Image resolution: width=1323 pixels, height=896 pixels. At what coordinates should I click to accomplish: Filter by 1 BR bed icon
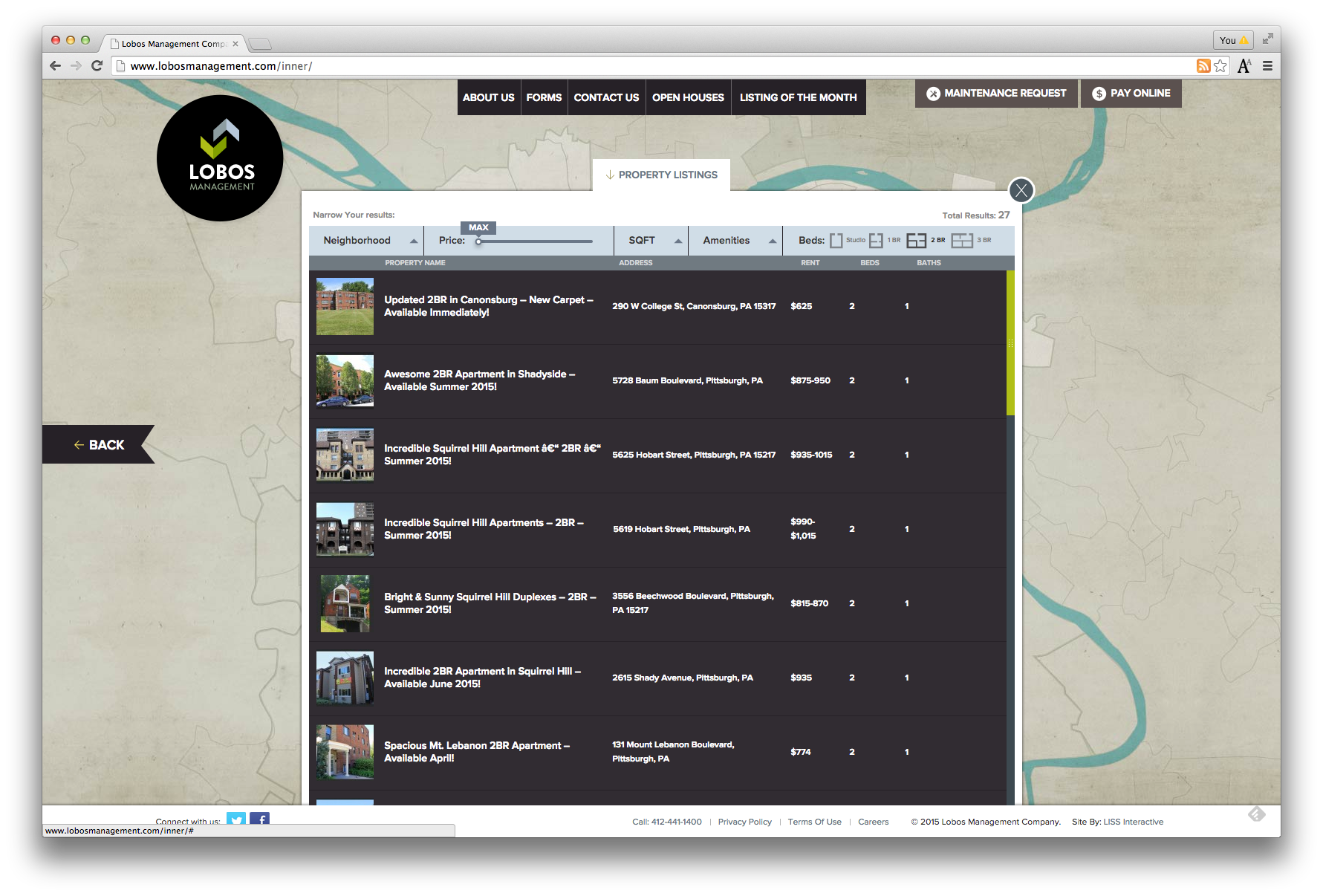876,241
